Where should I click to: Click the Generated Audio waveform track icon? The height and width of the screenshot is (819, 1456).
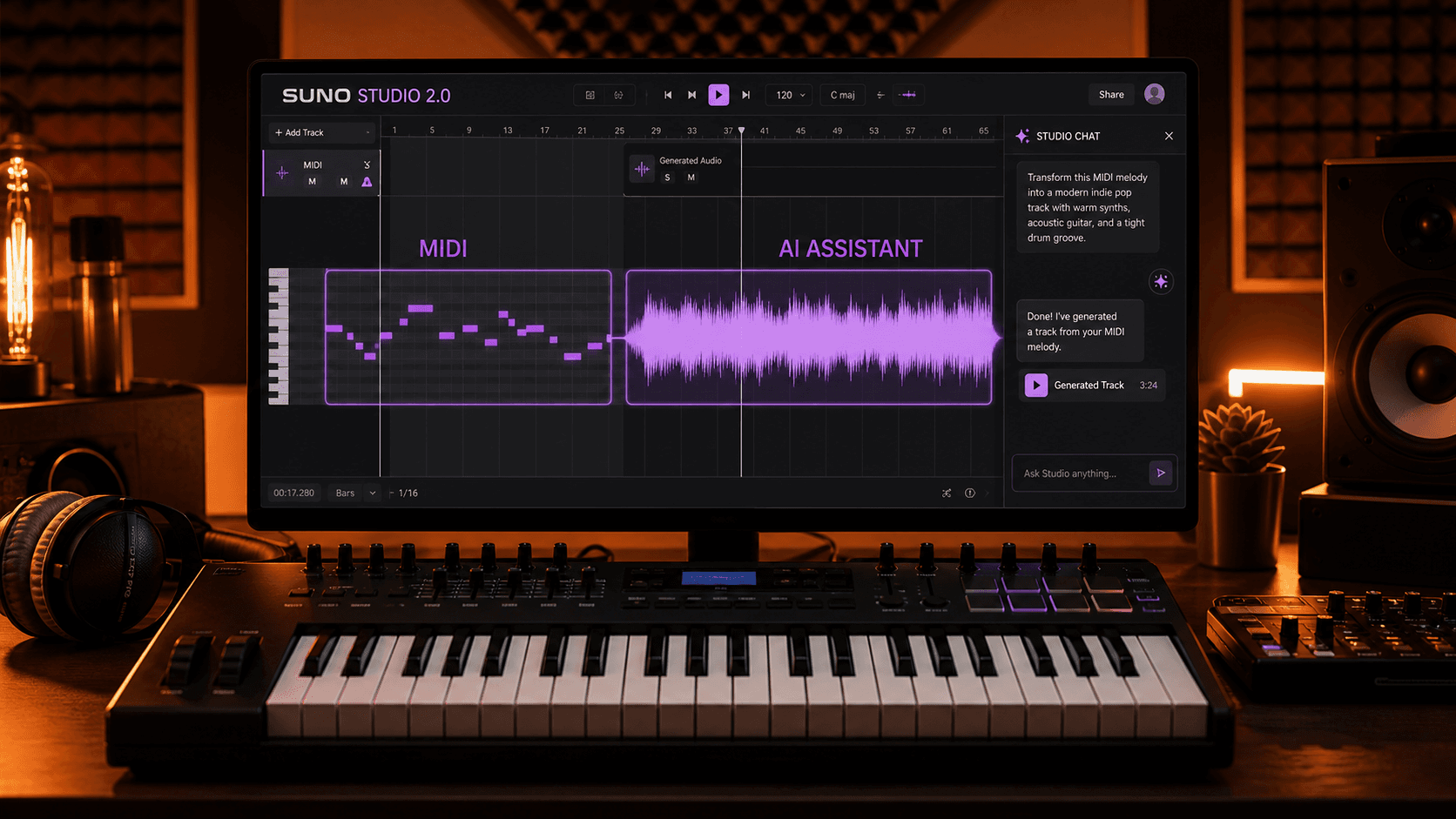pos(642,170)
